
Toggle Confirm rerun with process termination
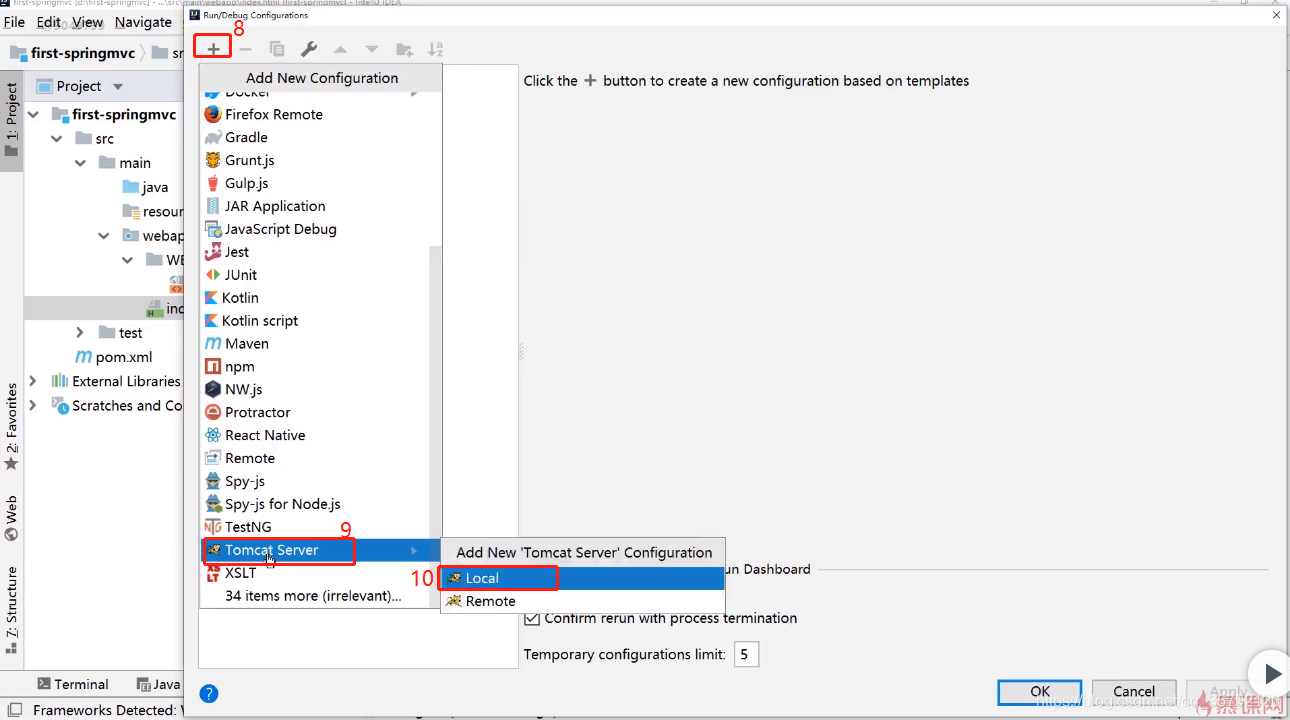point(532,619)
